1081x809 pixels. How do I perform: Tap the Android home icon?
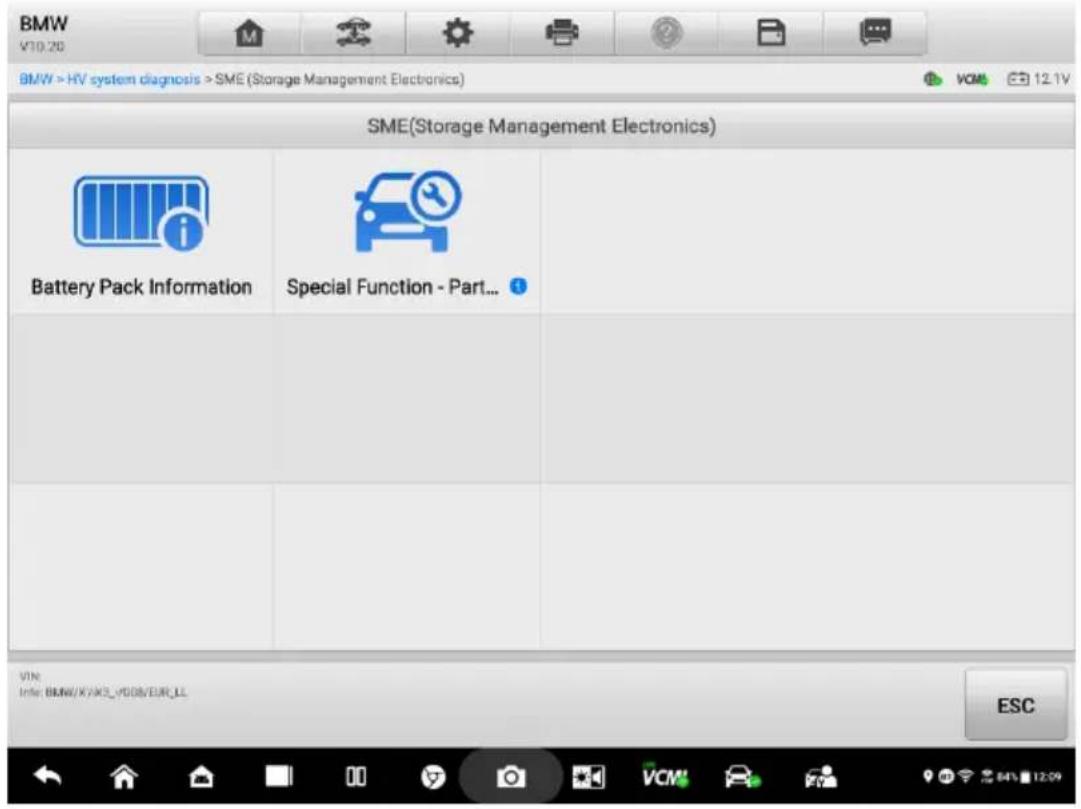124,777
